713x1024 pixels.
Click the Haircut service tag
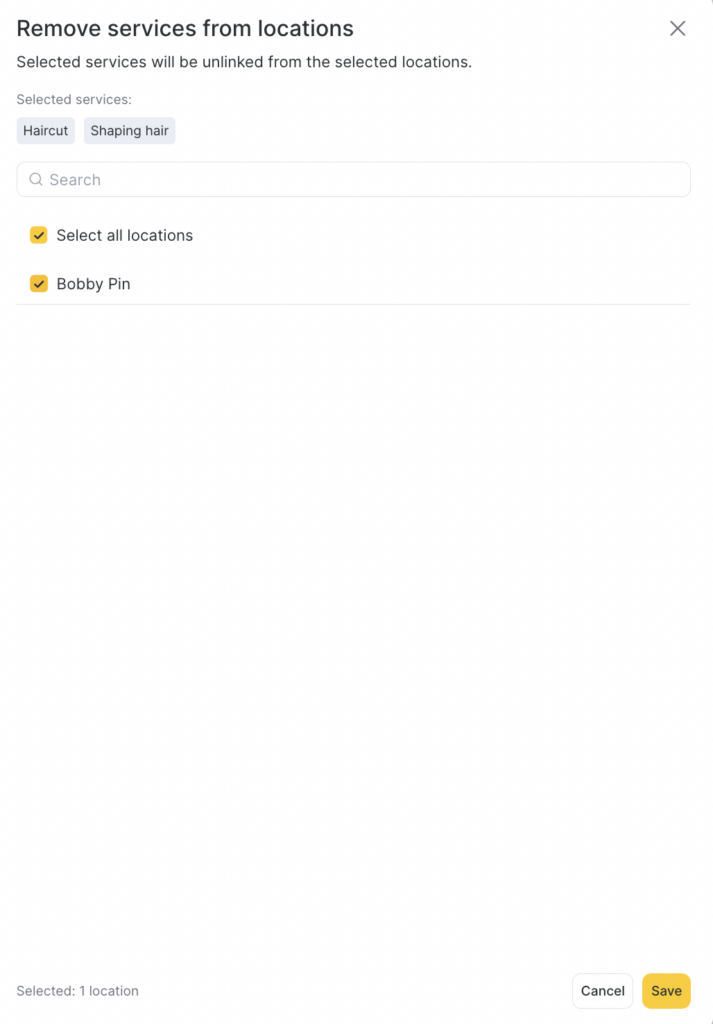[x=46, y=131]
